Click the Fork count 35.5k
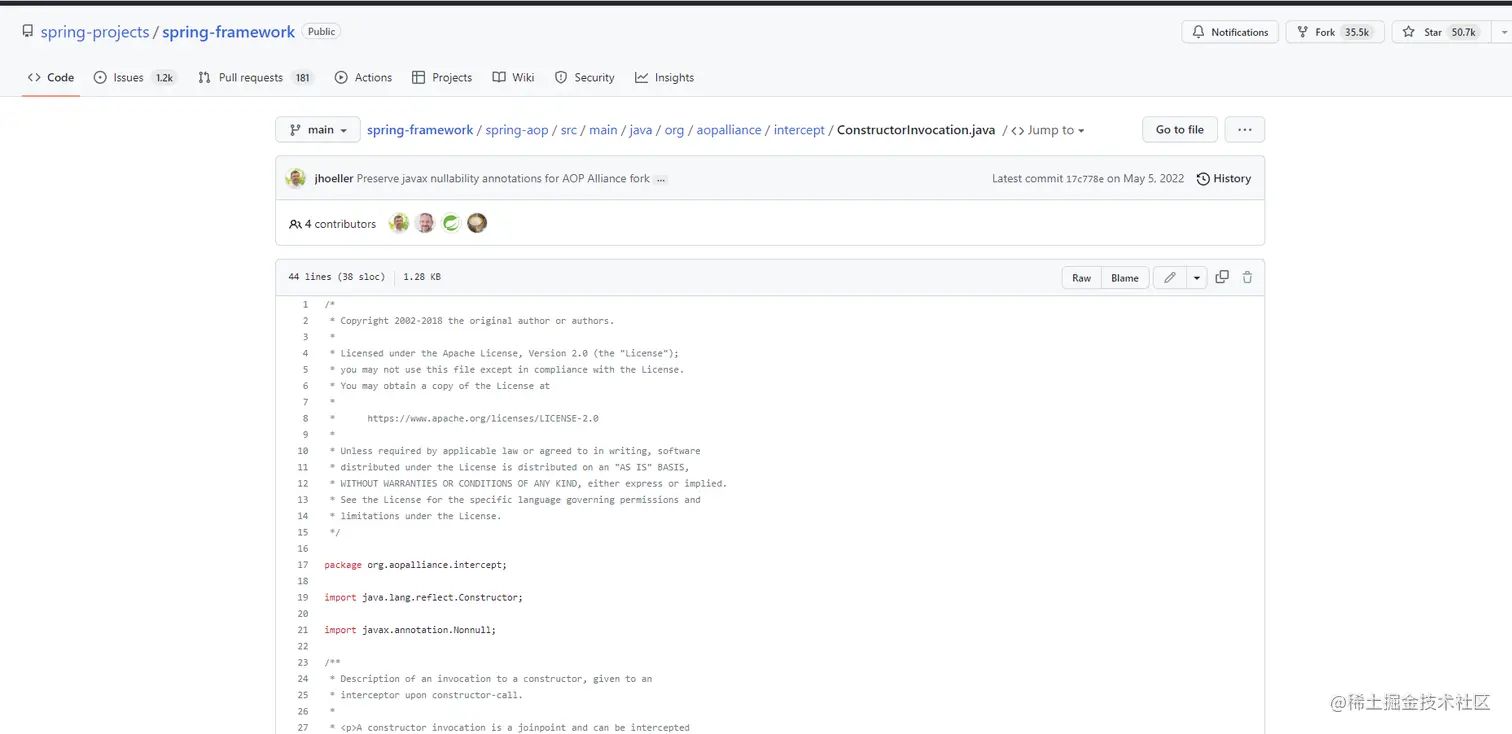 pos(1357,32)
